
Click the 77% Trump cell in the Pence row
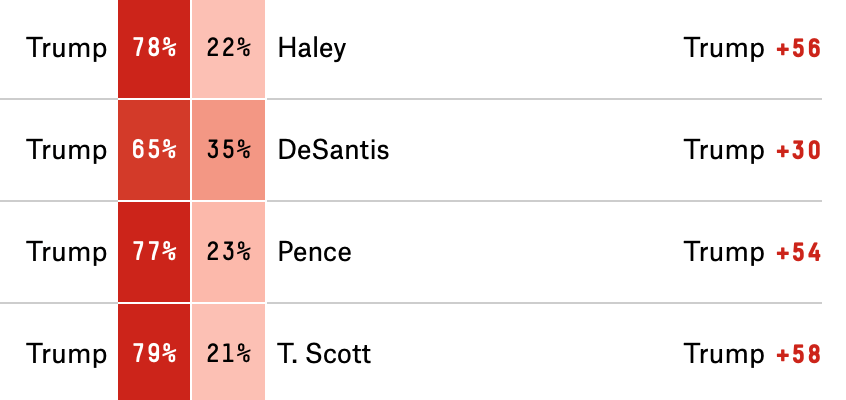click(x=154, y=252)
